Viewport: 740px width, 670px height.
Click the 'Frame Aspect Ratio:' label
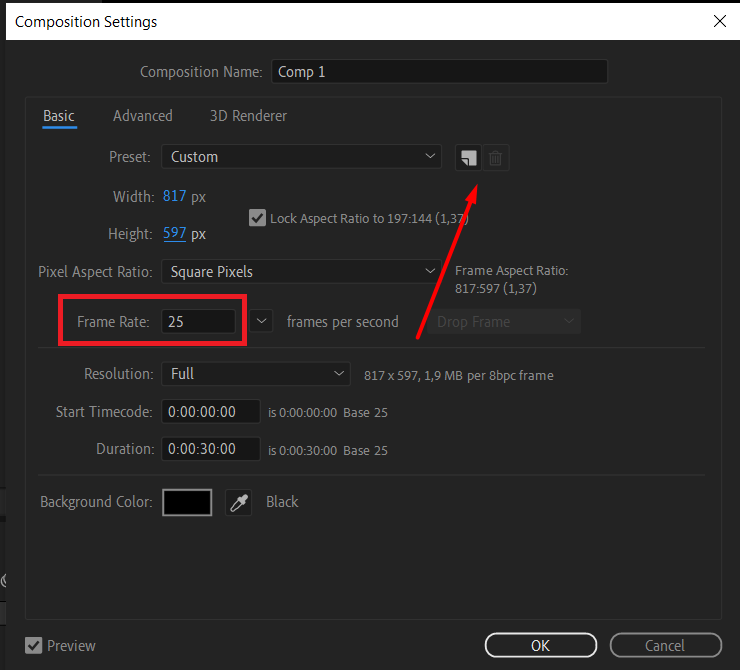(512, 271)
